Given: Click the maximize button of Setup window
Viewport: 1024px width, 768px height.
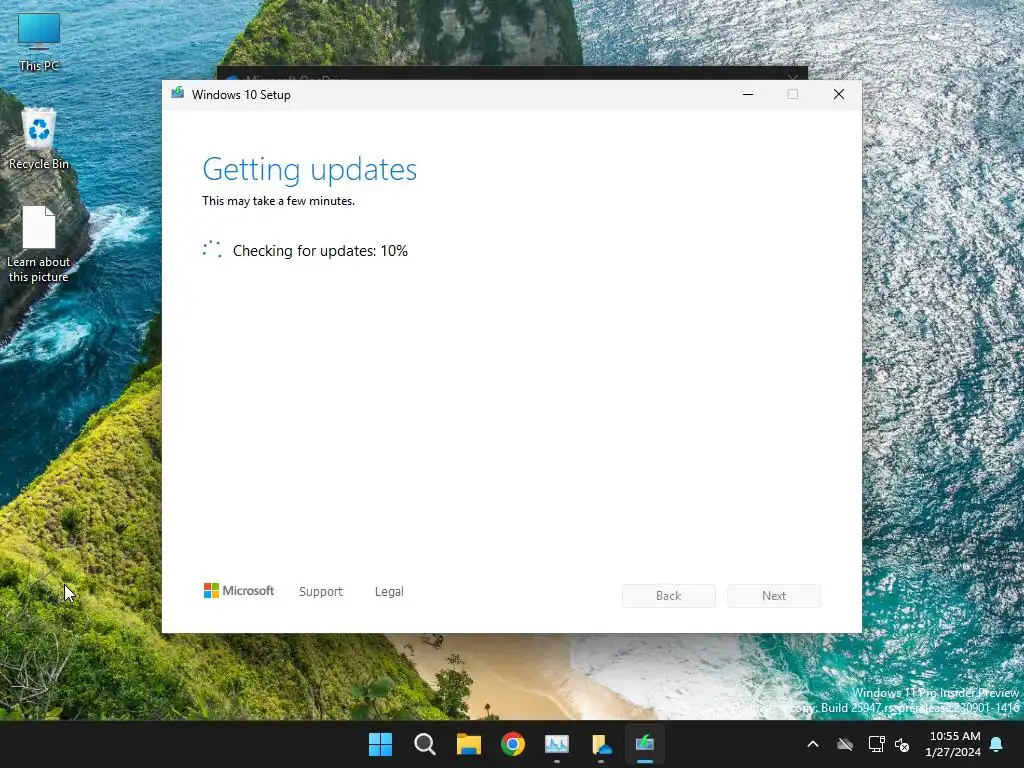Looking at the screenshot, I should click(793, 94).
